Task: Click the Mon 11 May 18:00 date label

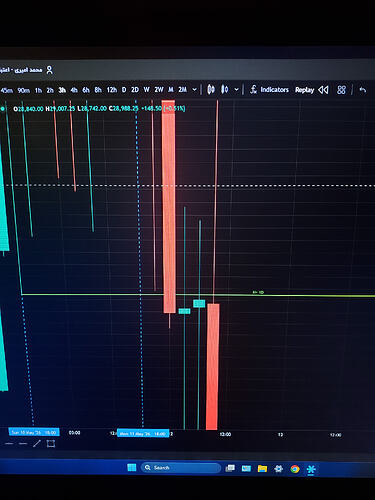Action: [x=143, y=434]
